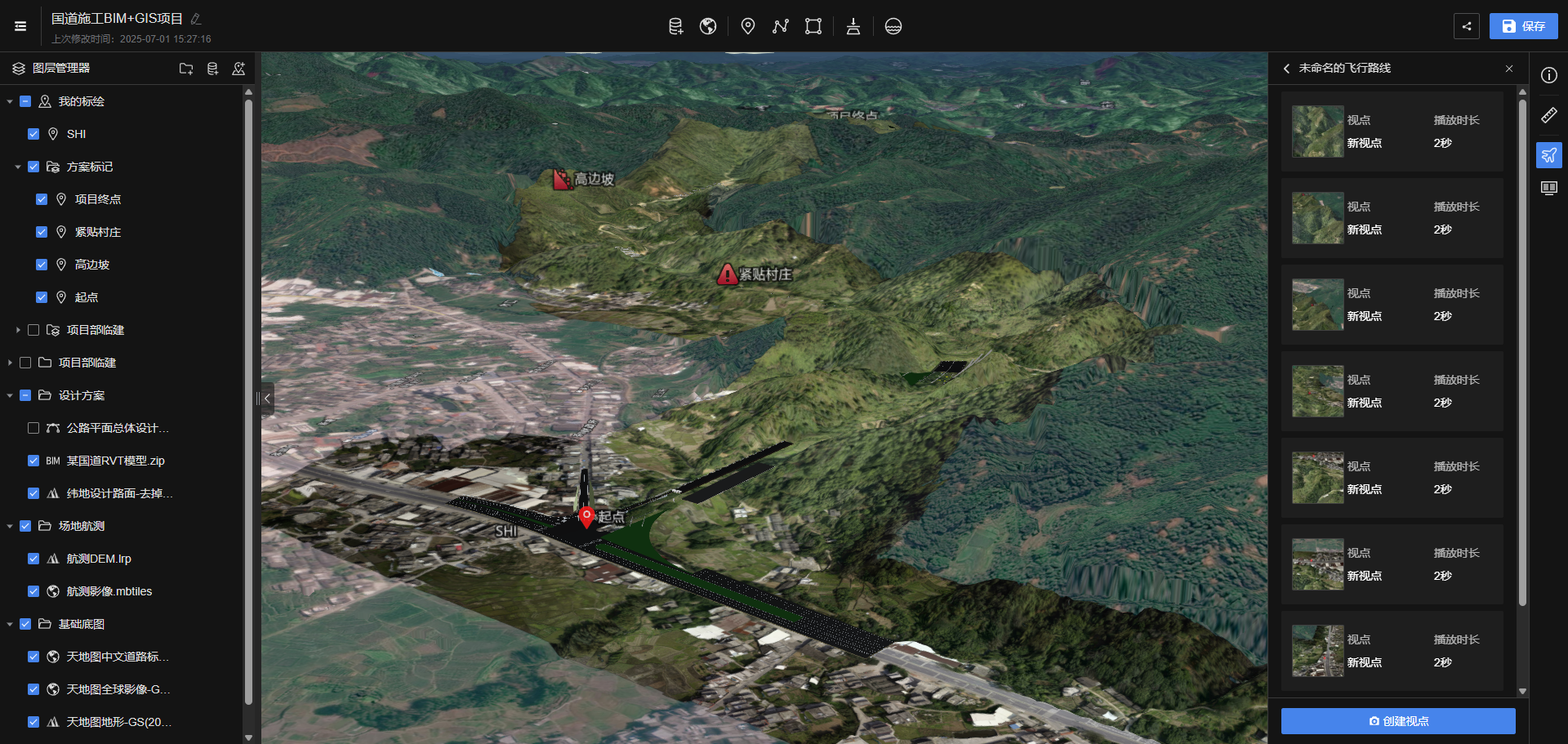This screenshot has height=744, width=1568.
Task: Activate the polygon drawing tool
Action: coord(813,26)
